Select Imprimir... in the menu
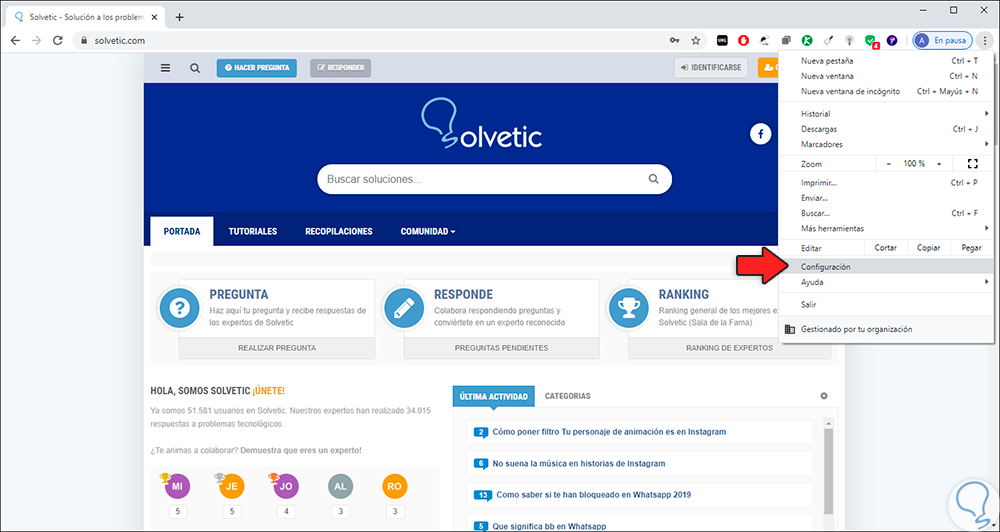This screenshot has height=532, width=1000. click(886, 182)
